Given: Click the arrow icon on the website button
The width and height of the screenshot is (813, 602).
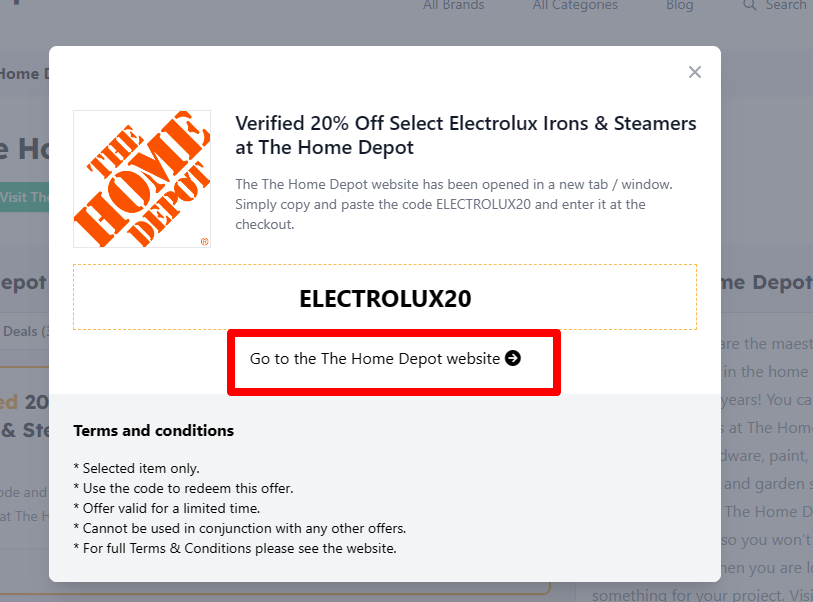Looking at the screenshot, I should 513,358.
